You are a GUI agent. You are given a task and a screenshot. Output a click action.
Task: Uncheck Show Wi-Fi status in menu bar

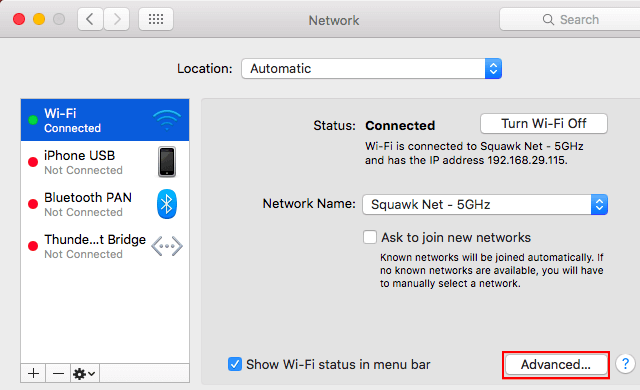pos(235,364)
